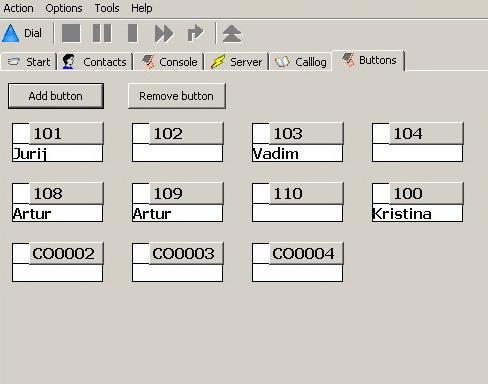Click the name field showing Kristina
The image size is (488, 384).
coord(417,213)
